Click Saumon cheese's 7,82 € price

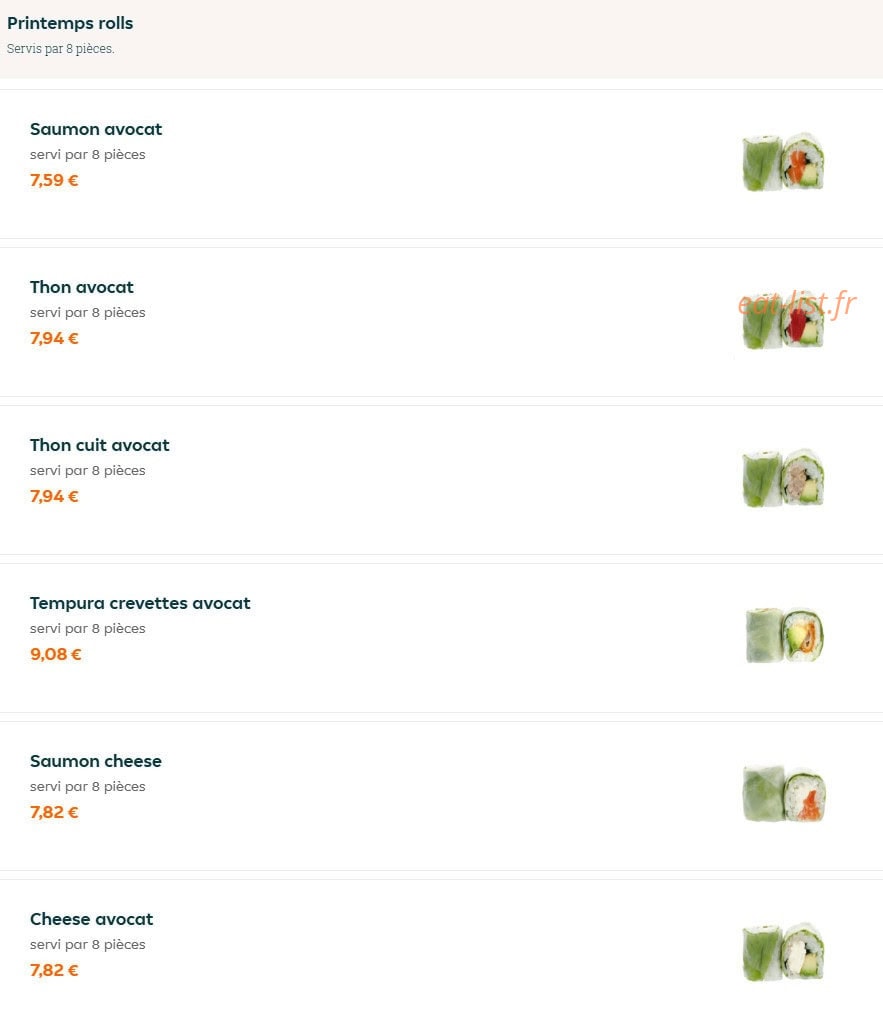point(54,813)
